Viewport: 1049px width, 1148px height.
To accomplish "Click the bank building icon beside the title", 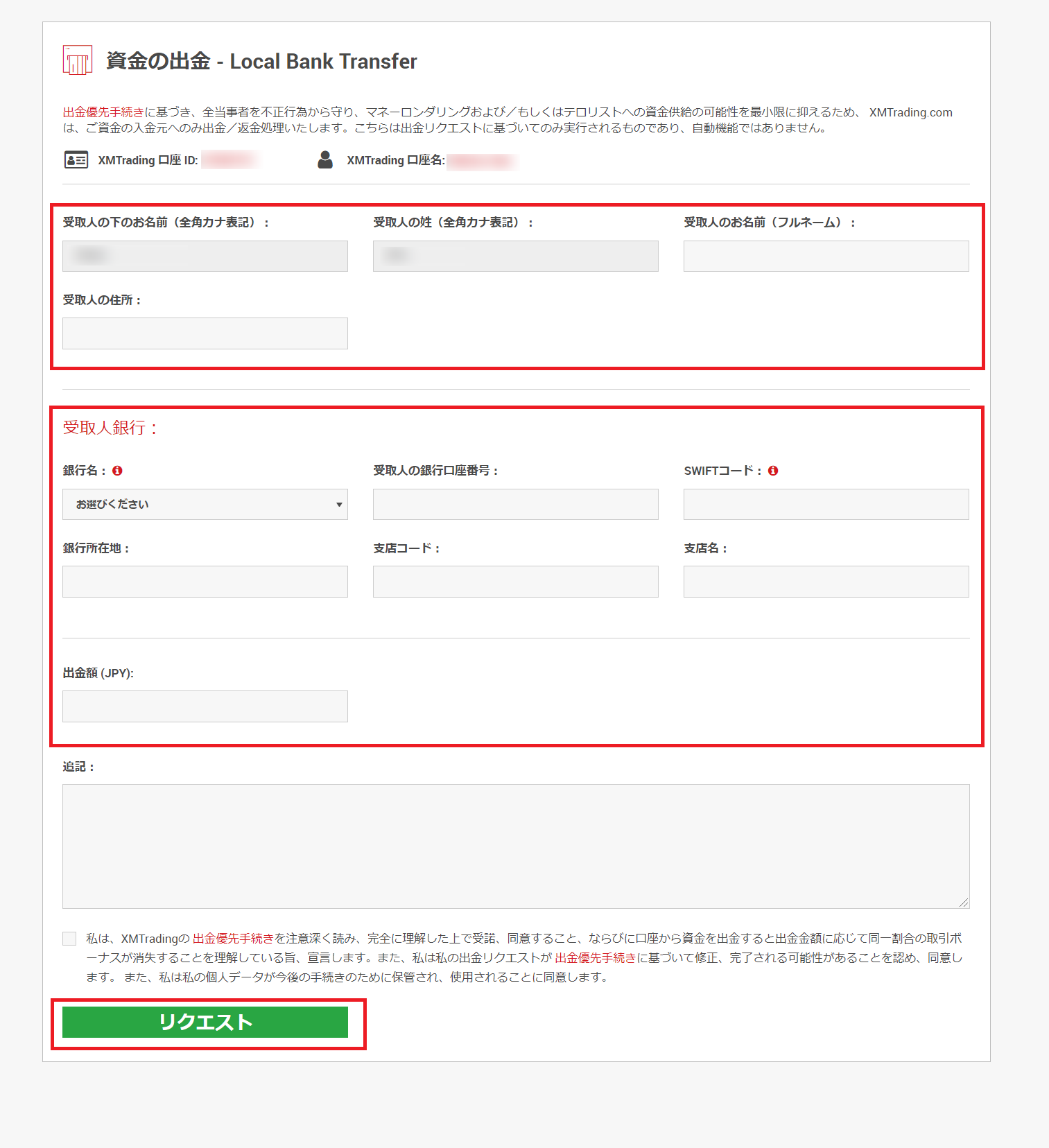I will 77,60.
